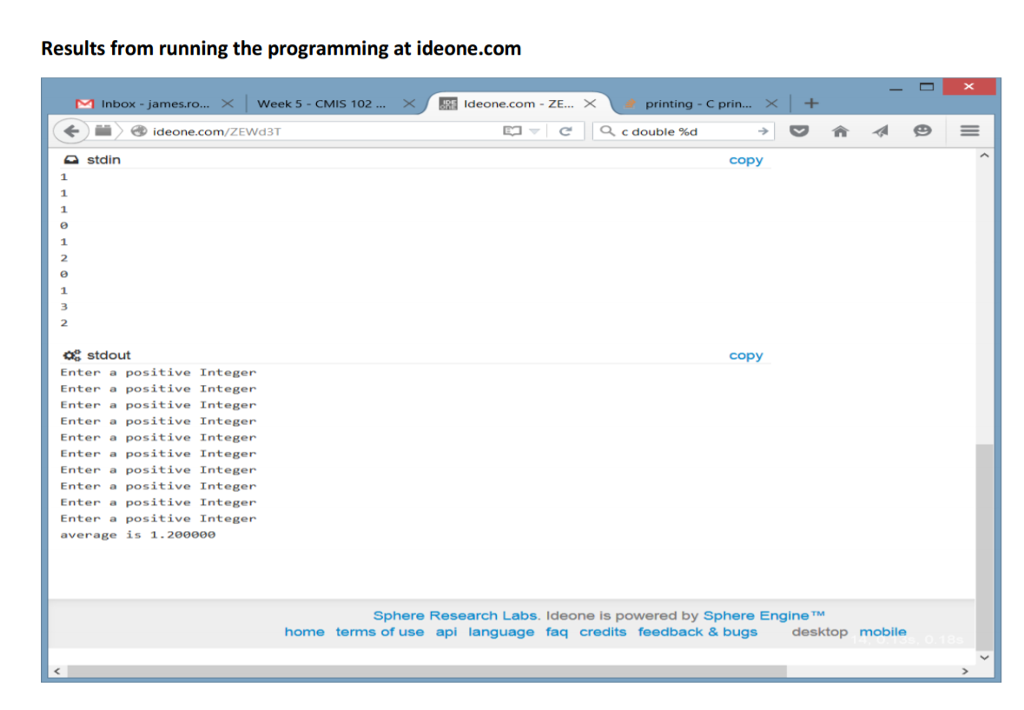Click the stdout heading label
The height and width of the screenshot is (710, 1024).
(108, 355)
